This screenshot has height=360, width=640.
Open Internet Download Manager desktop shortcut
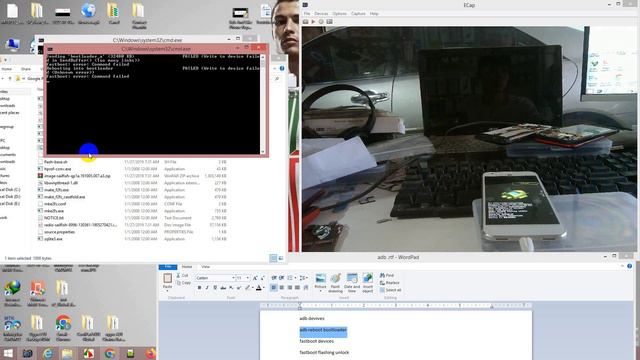click(x=13, y=293)
